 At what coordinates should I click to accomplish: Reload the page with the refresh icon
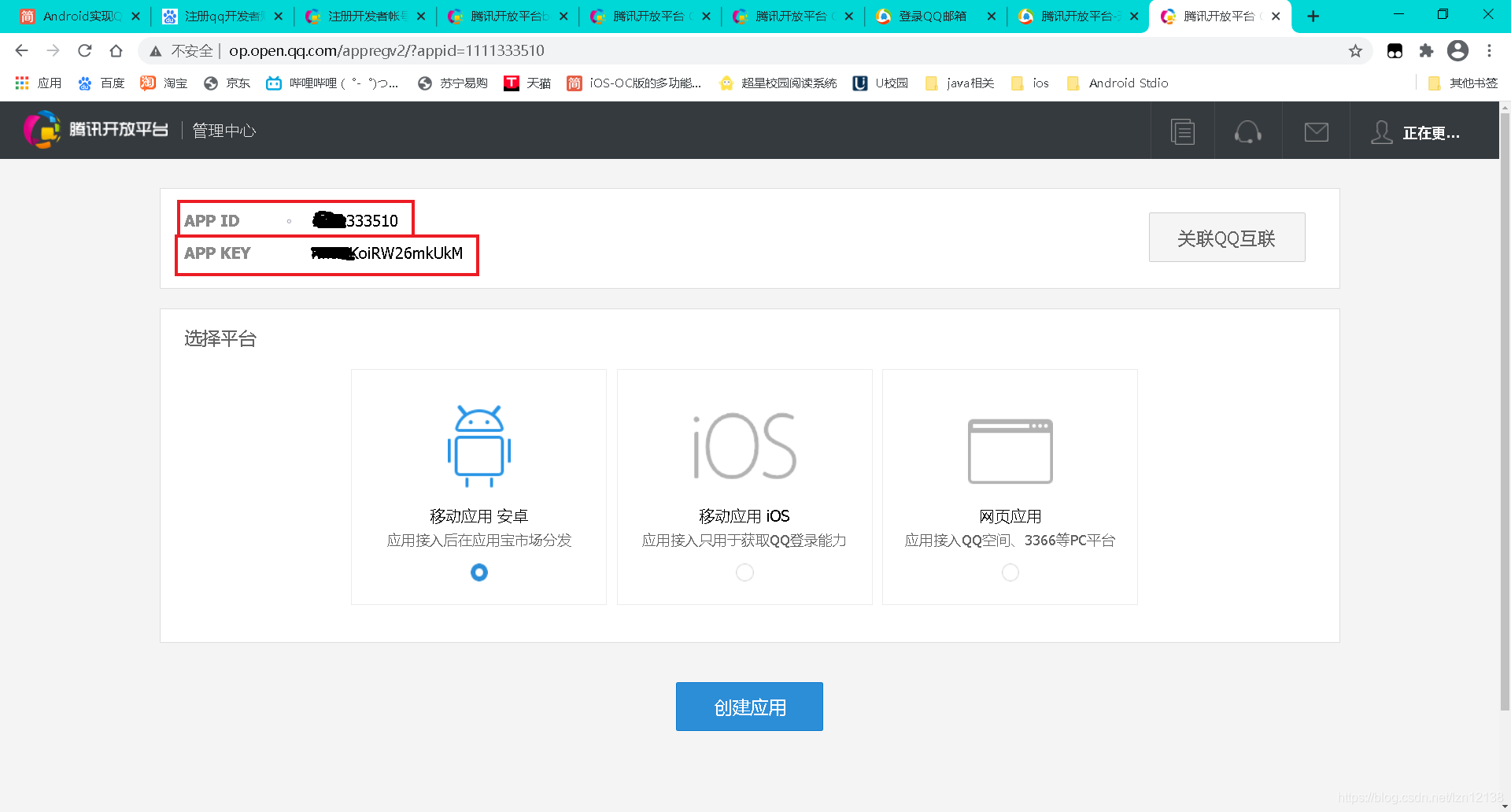pos(84,50)
